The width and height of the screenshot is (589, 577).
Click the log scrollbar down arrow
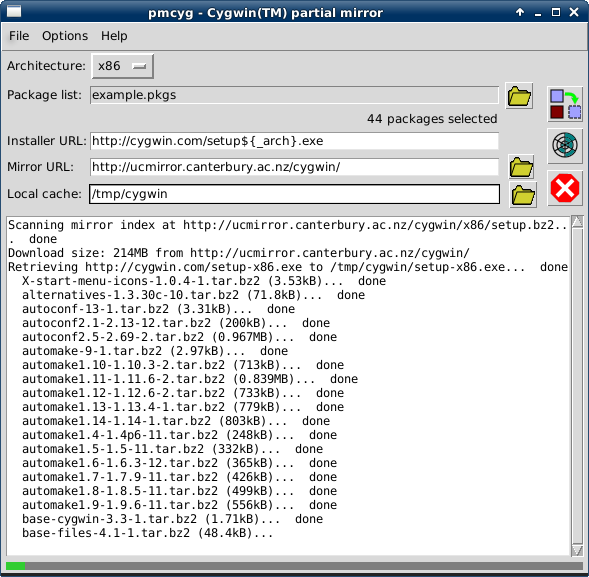[x=577, y=550]
